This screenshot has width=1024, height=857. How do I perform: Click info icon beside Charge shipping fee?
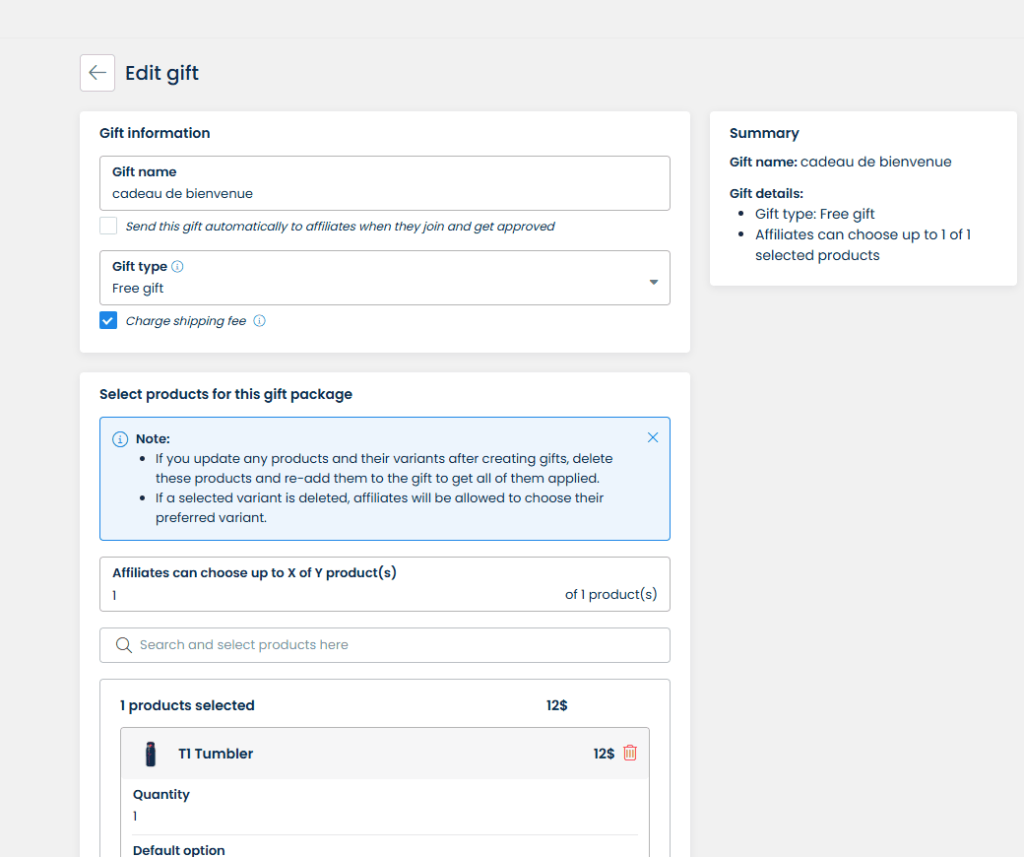tap(259, 321)
